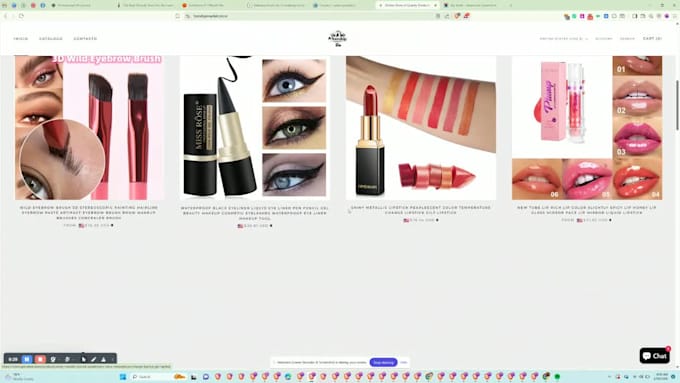This screenshot has height=383, width=680.
Task: Open the CONTACTO menu link
Action: 85,39
